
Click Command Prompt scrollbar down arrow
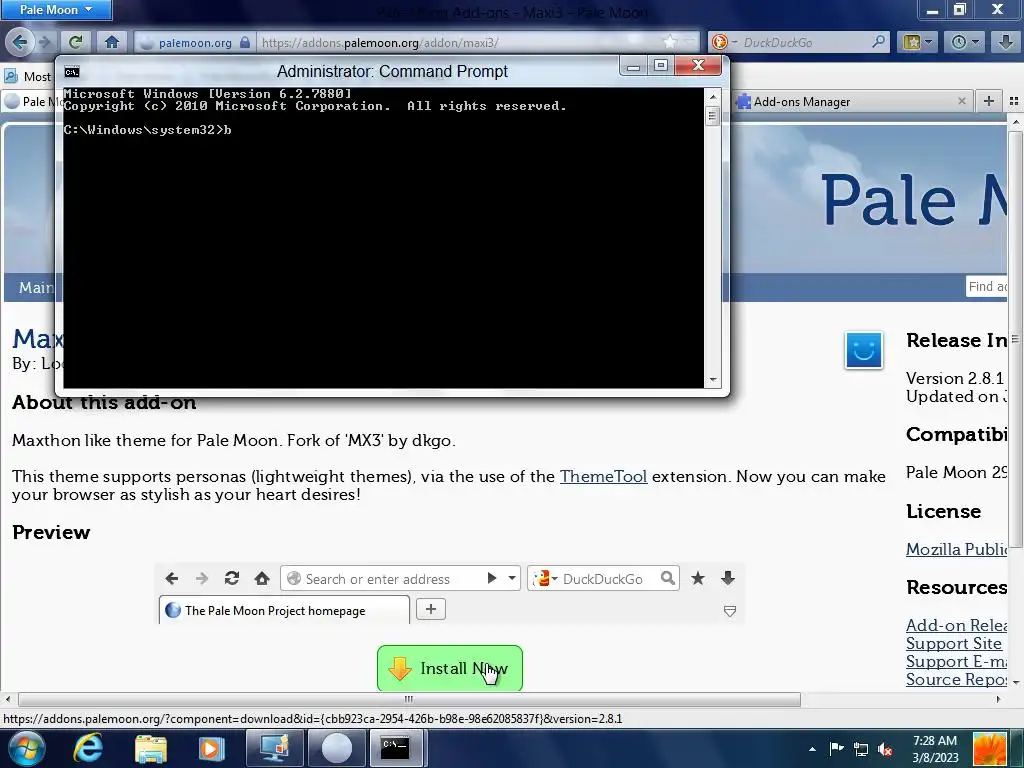point(713,379)
